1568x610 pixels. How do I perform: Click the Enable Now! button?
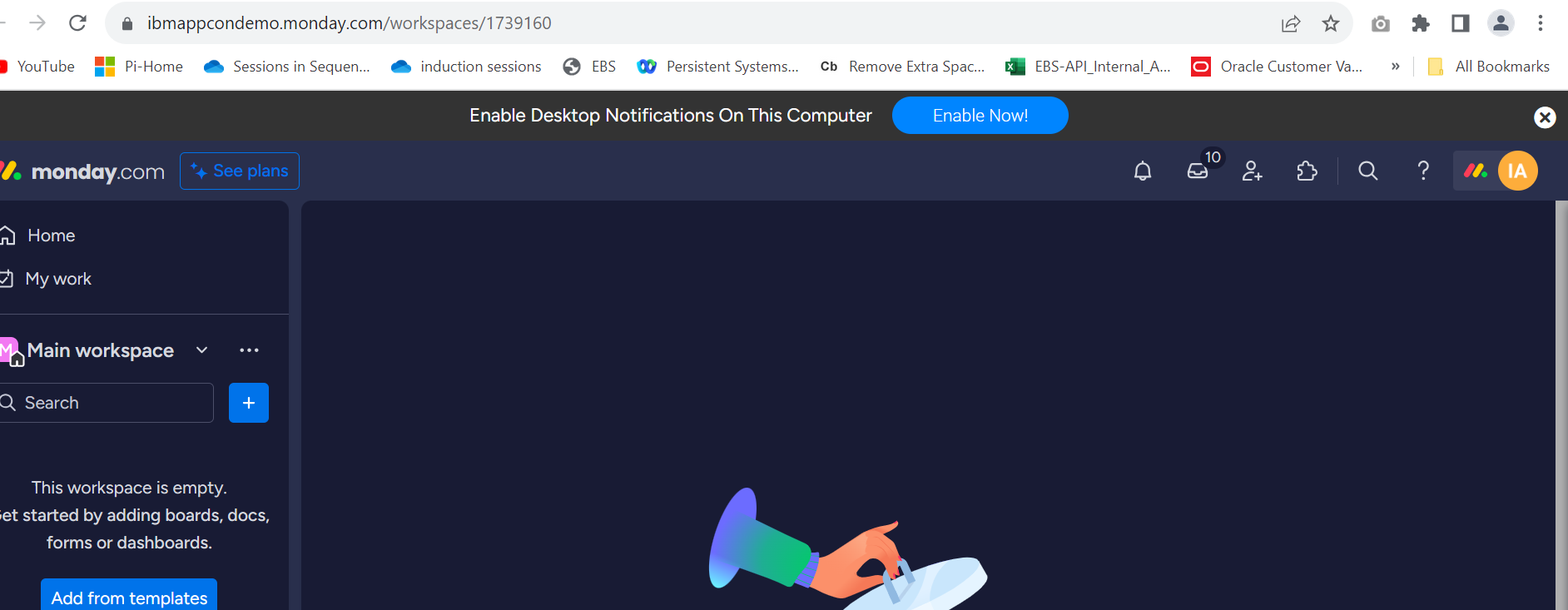[980, 116]
